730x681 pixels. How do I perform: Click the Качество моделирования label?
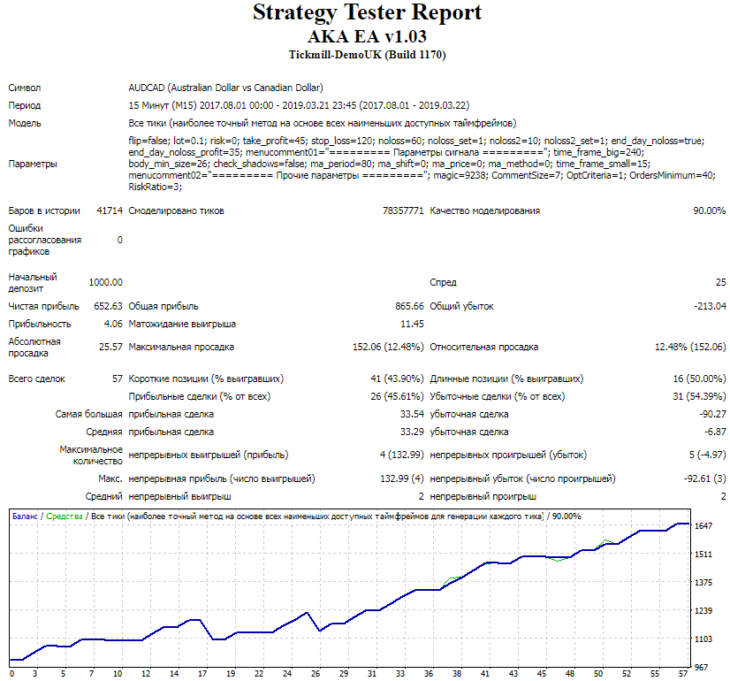point(485,211)
